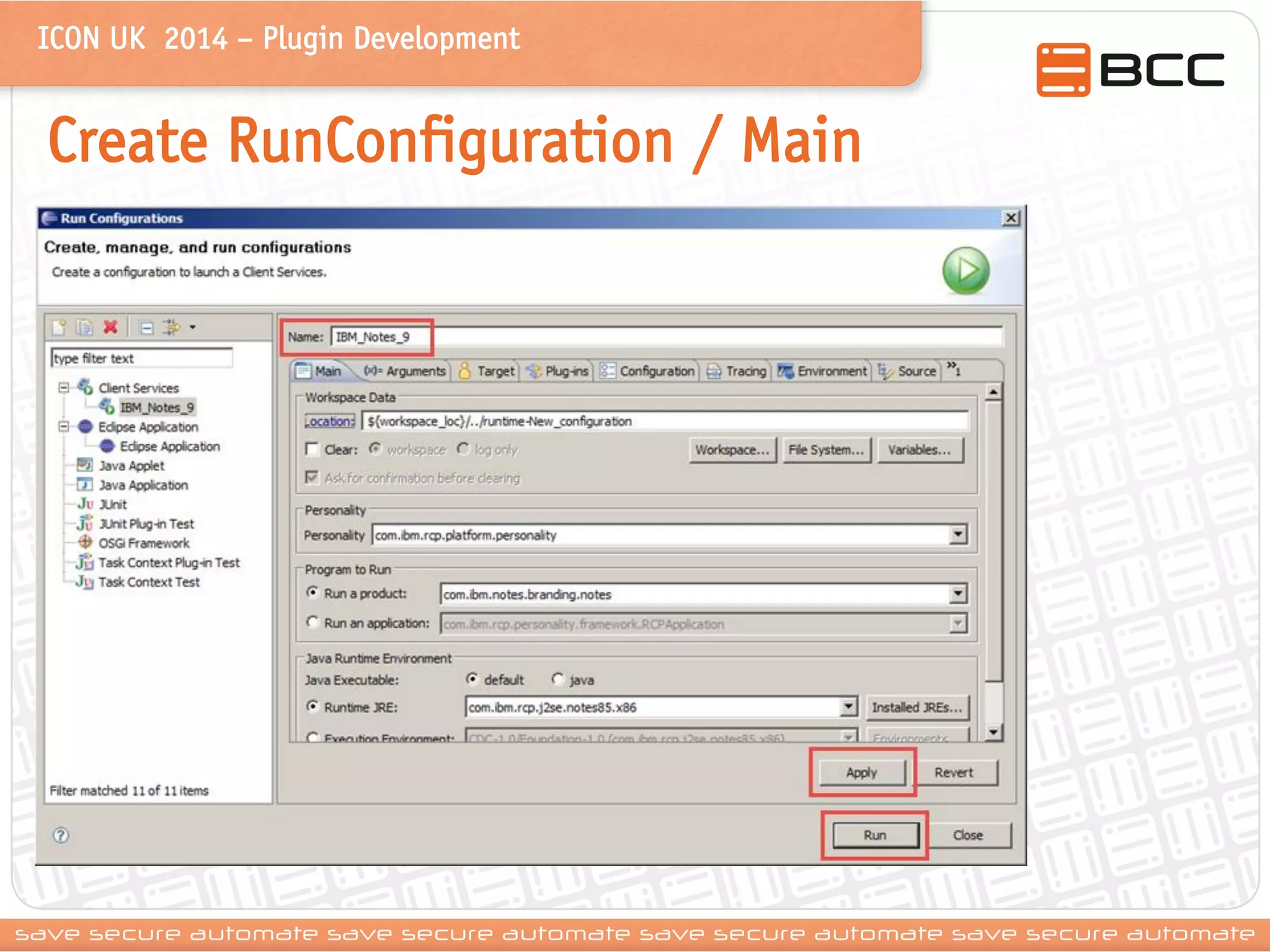
Task: Click the Task Context Plug-in Test icon
Action: (85, 562)
